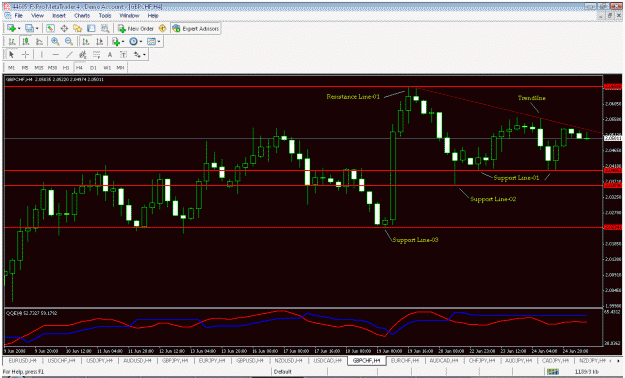Toggle the Expert Advisors button

tap(196, 29)
